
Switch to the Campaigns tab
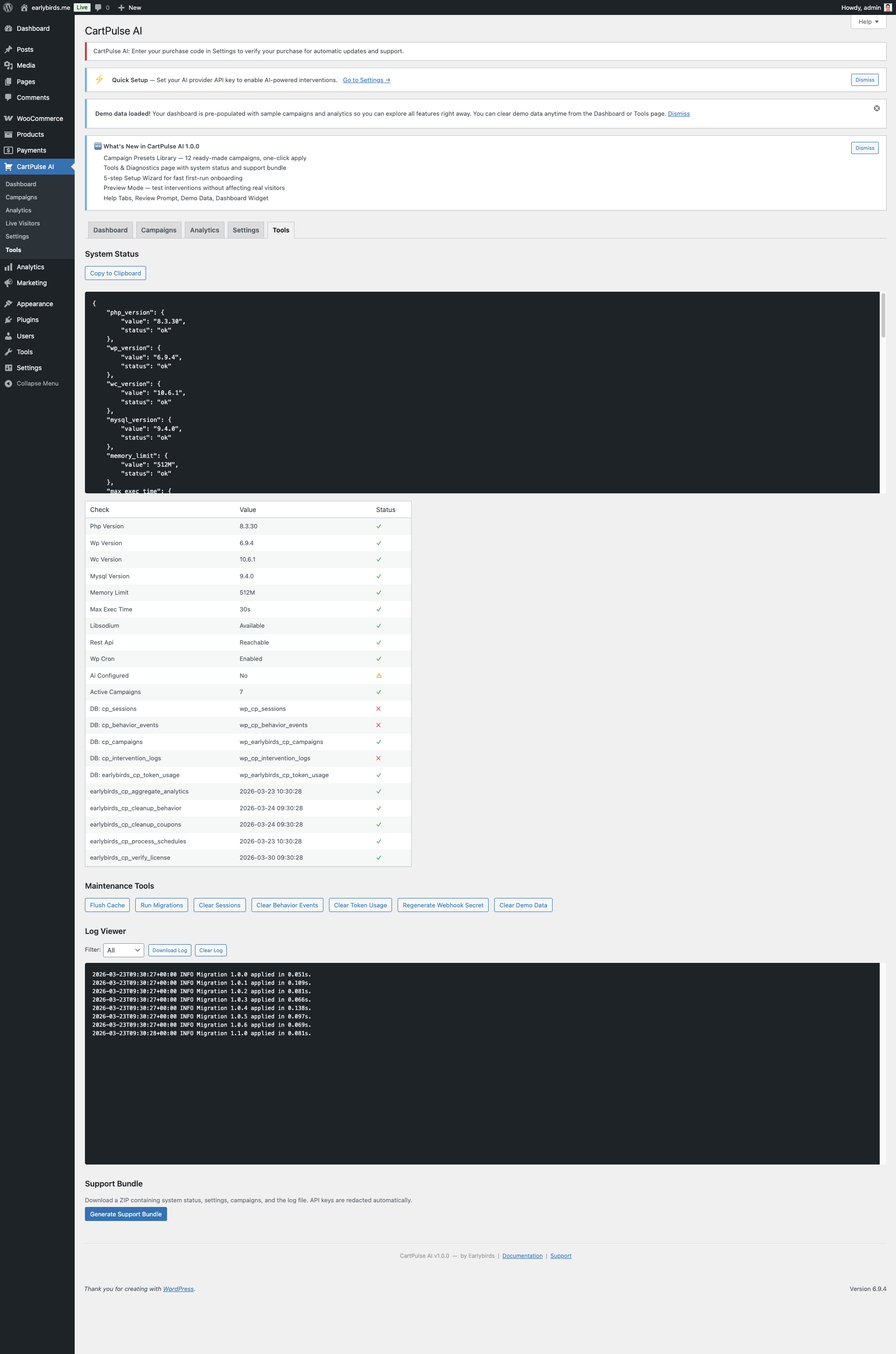click(159, 230)
